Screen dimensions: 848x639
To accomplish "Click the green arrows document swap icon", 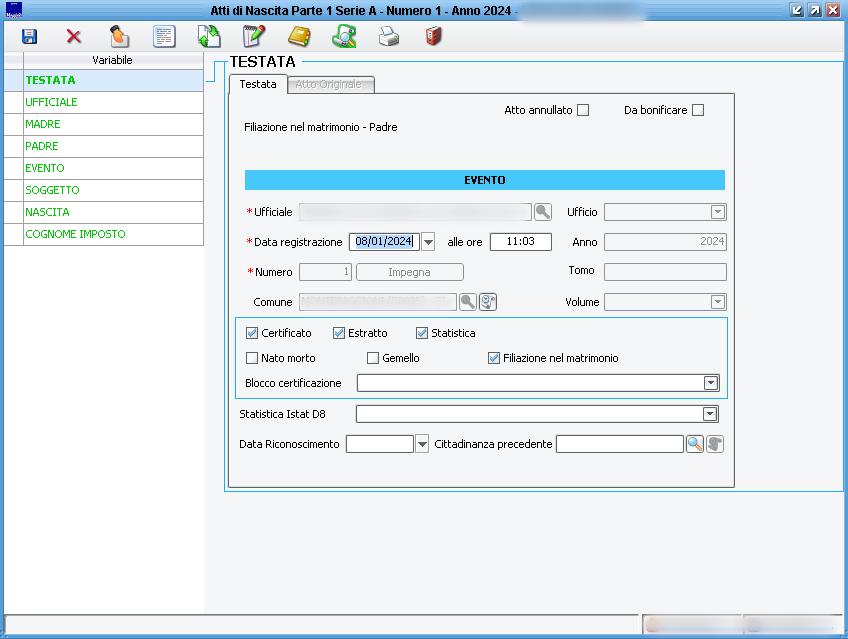I will coord(209,37).
